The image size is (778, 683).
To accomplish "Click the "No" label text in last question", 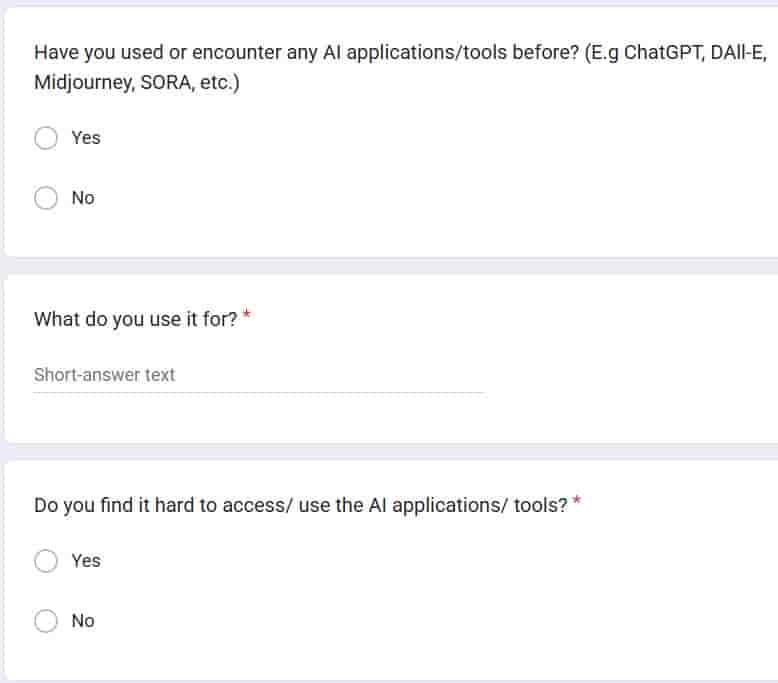I will coord(83,621).
